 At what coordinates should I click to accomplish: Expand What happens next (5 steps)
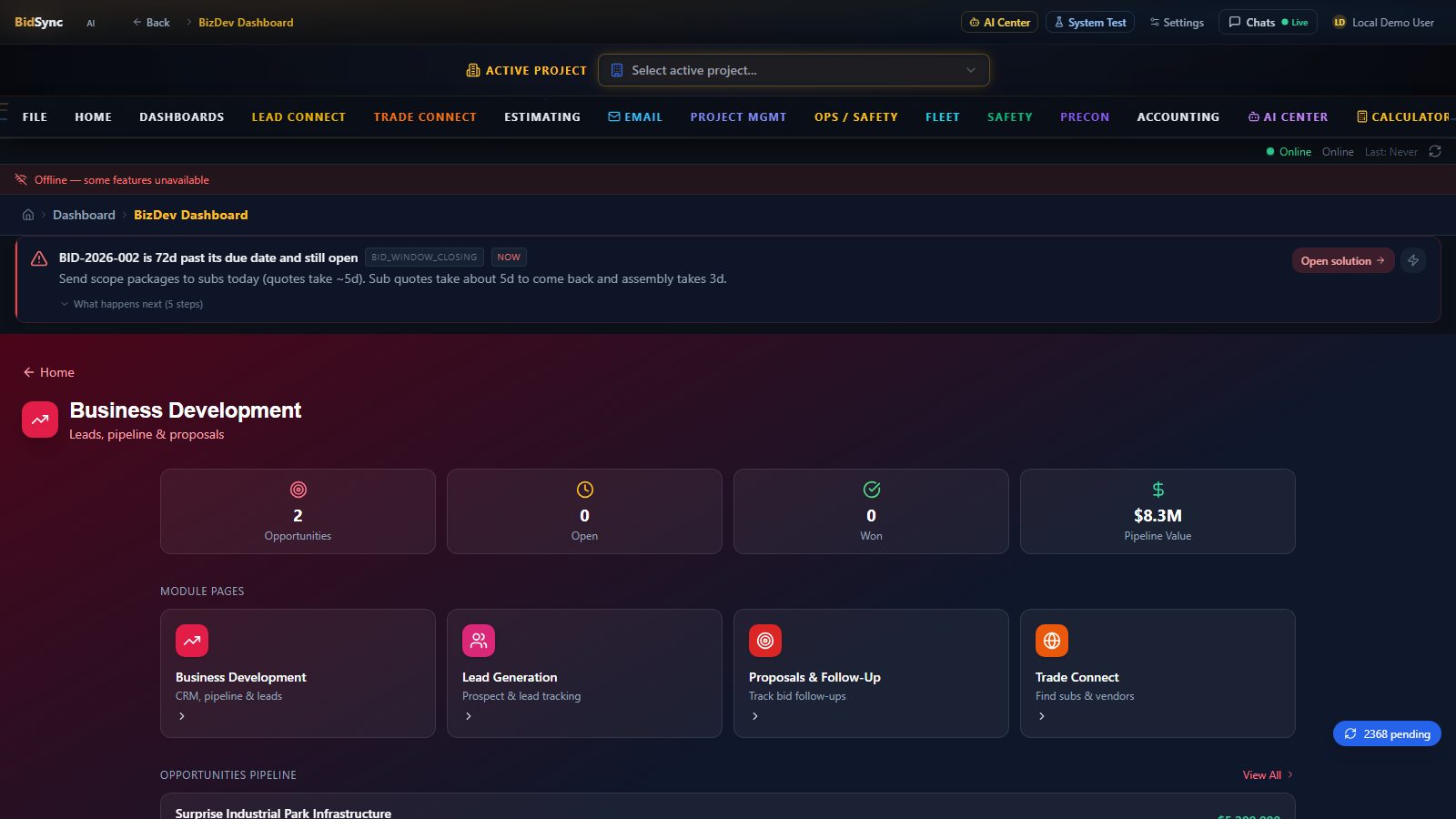[132, 304]
